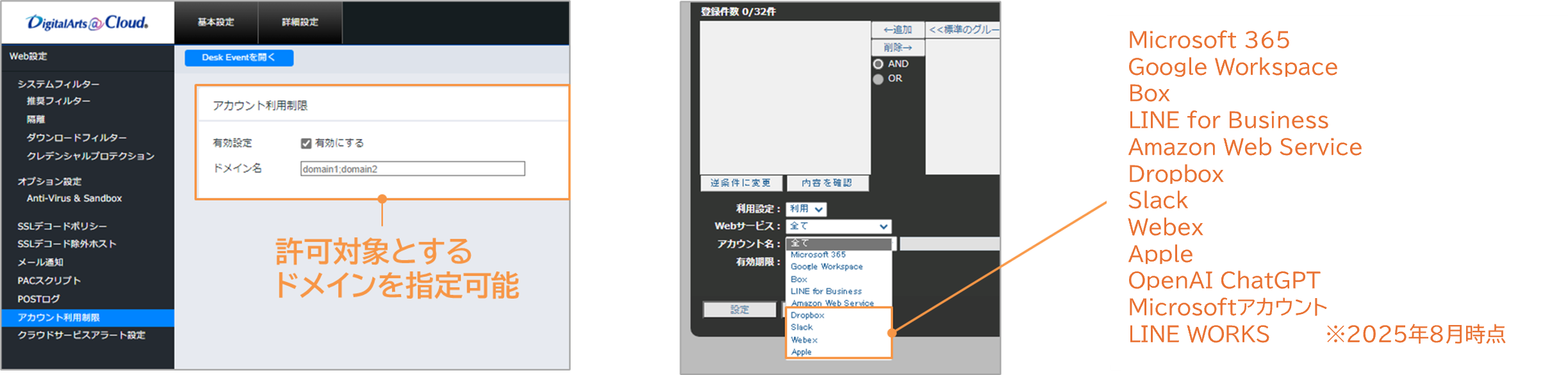Choose Microsoft 365 in the dropdown list
Image resolution: width=1568 pixels, height=375 pixels.
click(818, 254)
